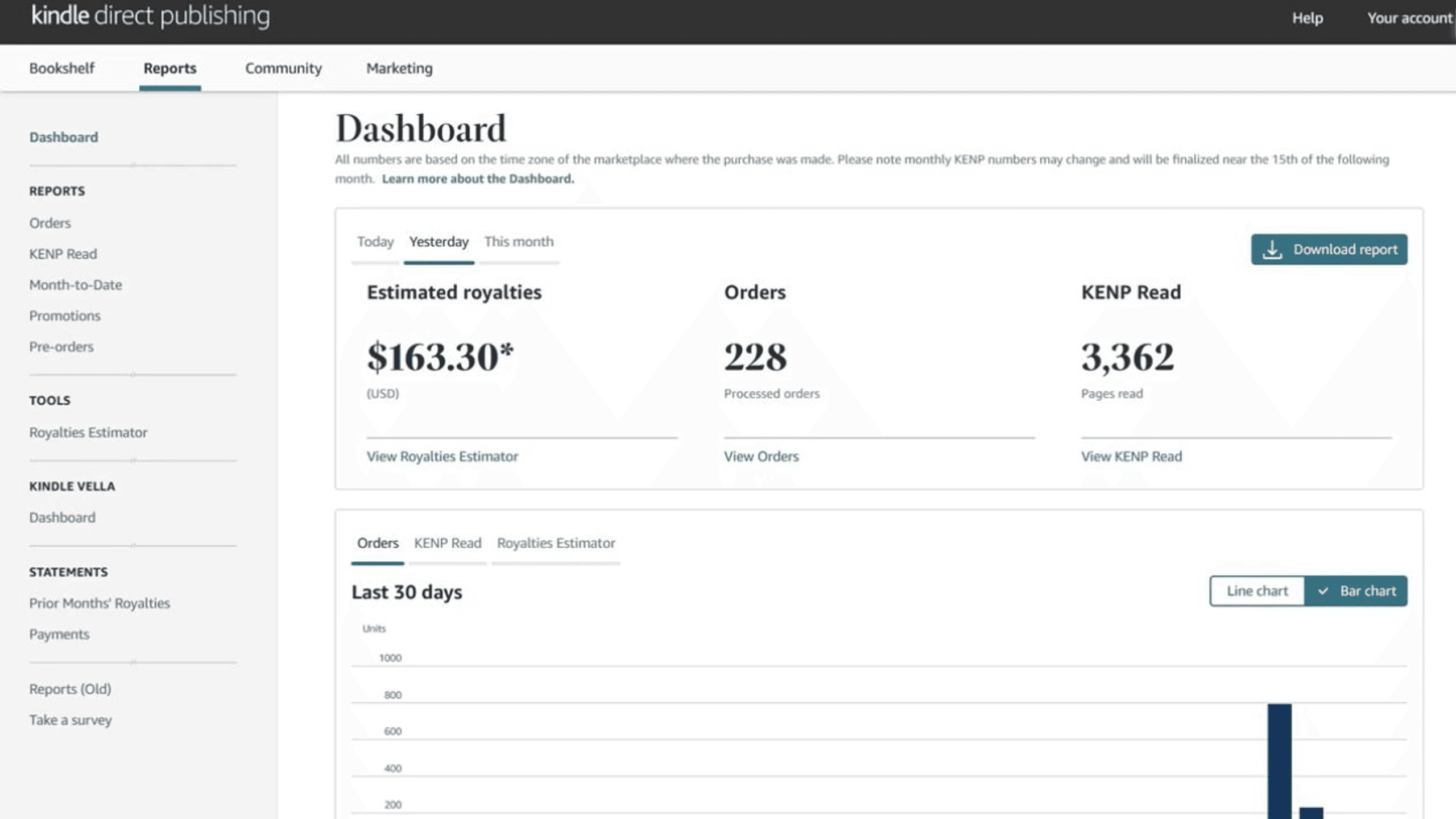Open the Reports tab
This screenshot has width=1456, height=819.
click(170, 68)
